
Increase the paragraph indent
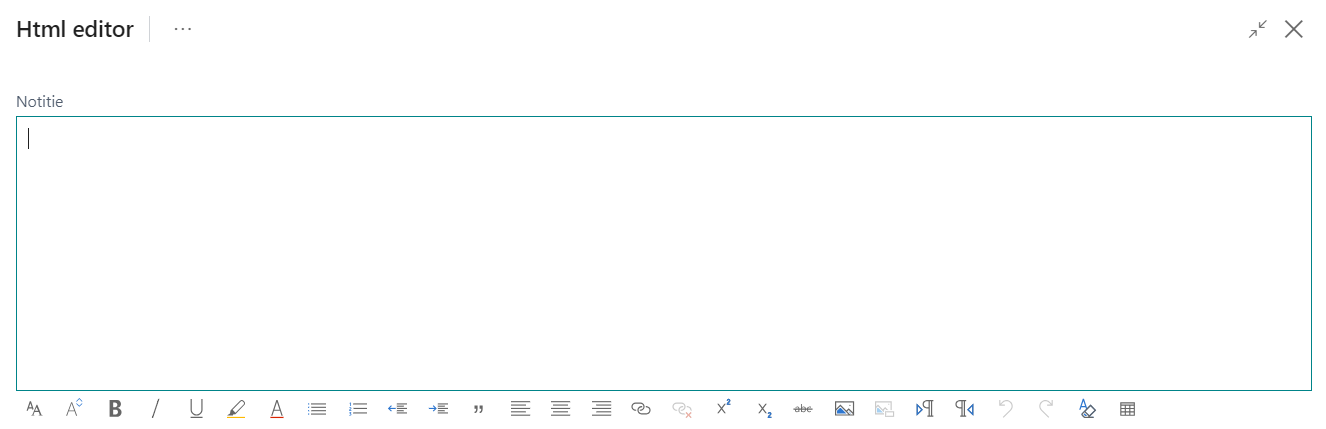pyautogui.click(x=438, y=408)
